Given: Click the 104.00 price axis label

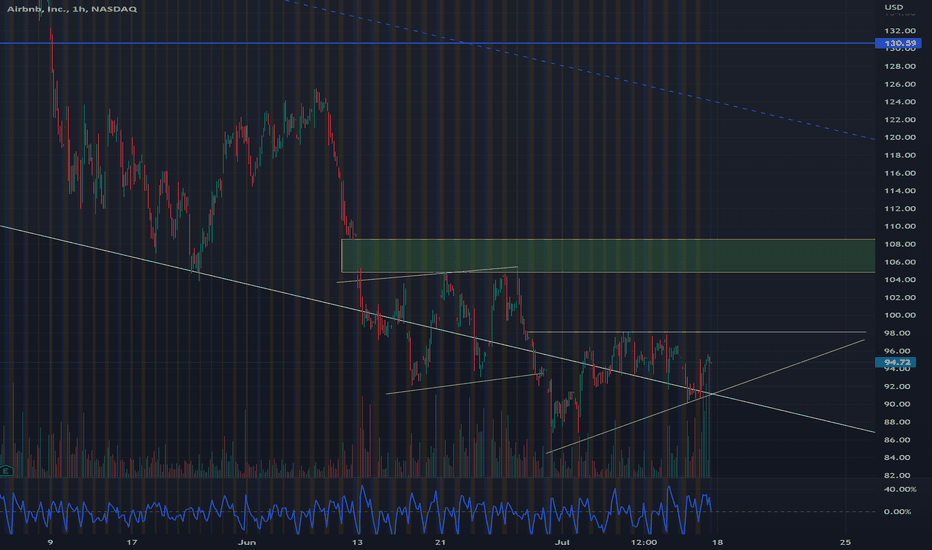Looking at the screenshot, I should pos(899,280).
